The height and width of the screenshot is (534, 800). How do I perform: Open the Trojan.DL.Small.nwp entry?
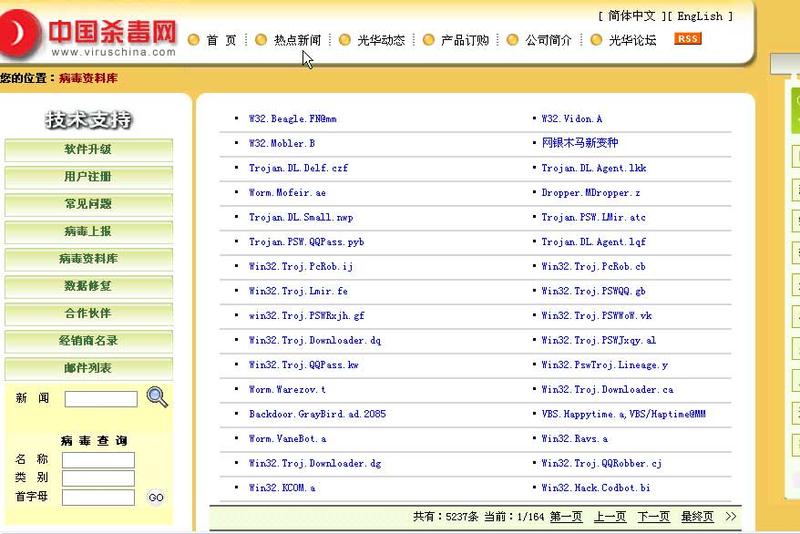301,217
